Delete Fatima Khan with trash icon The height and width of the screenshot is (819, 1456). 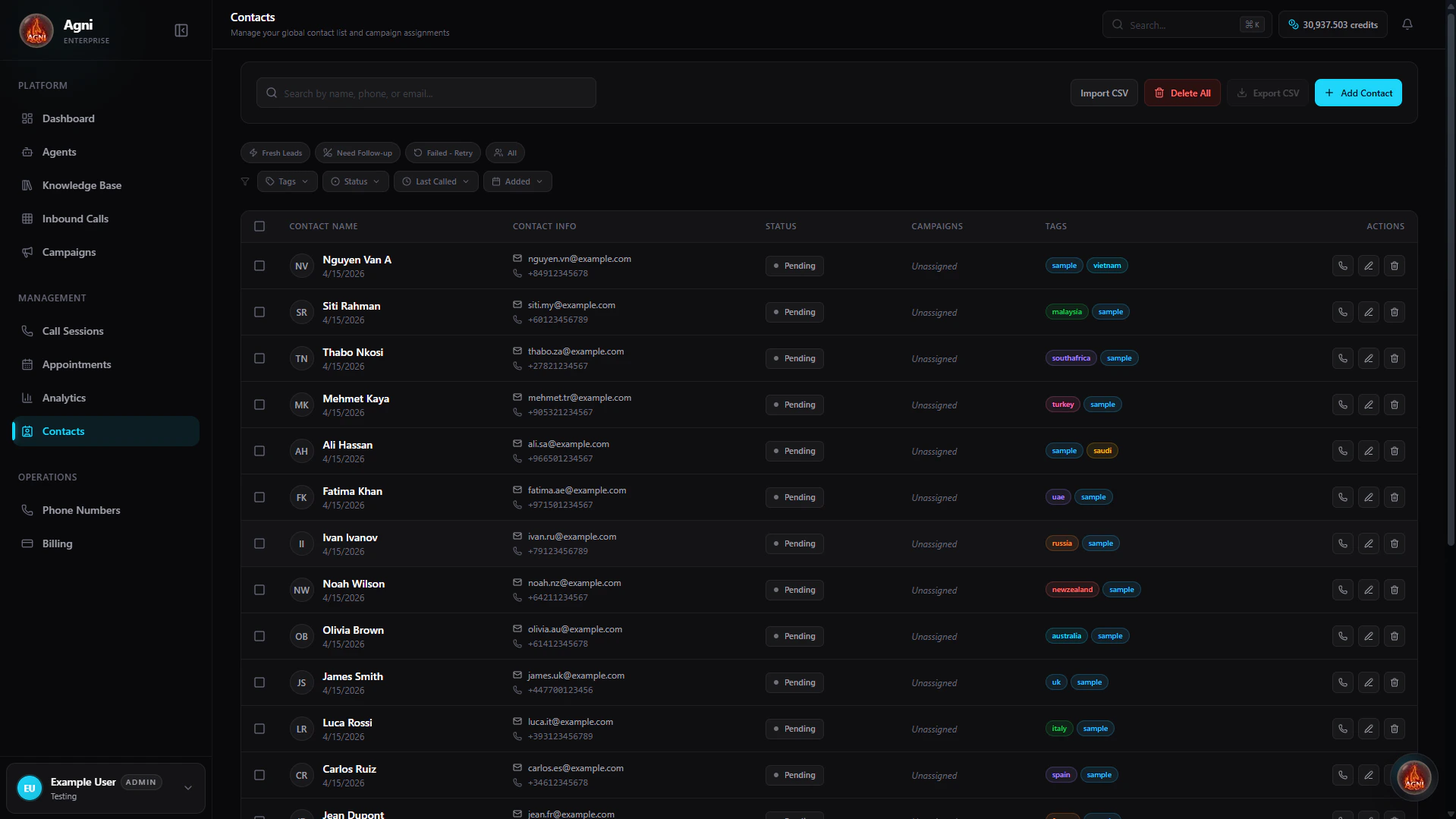[1395, 497]
